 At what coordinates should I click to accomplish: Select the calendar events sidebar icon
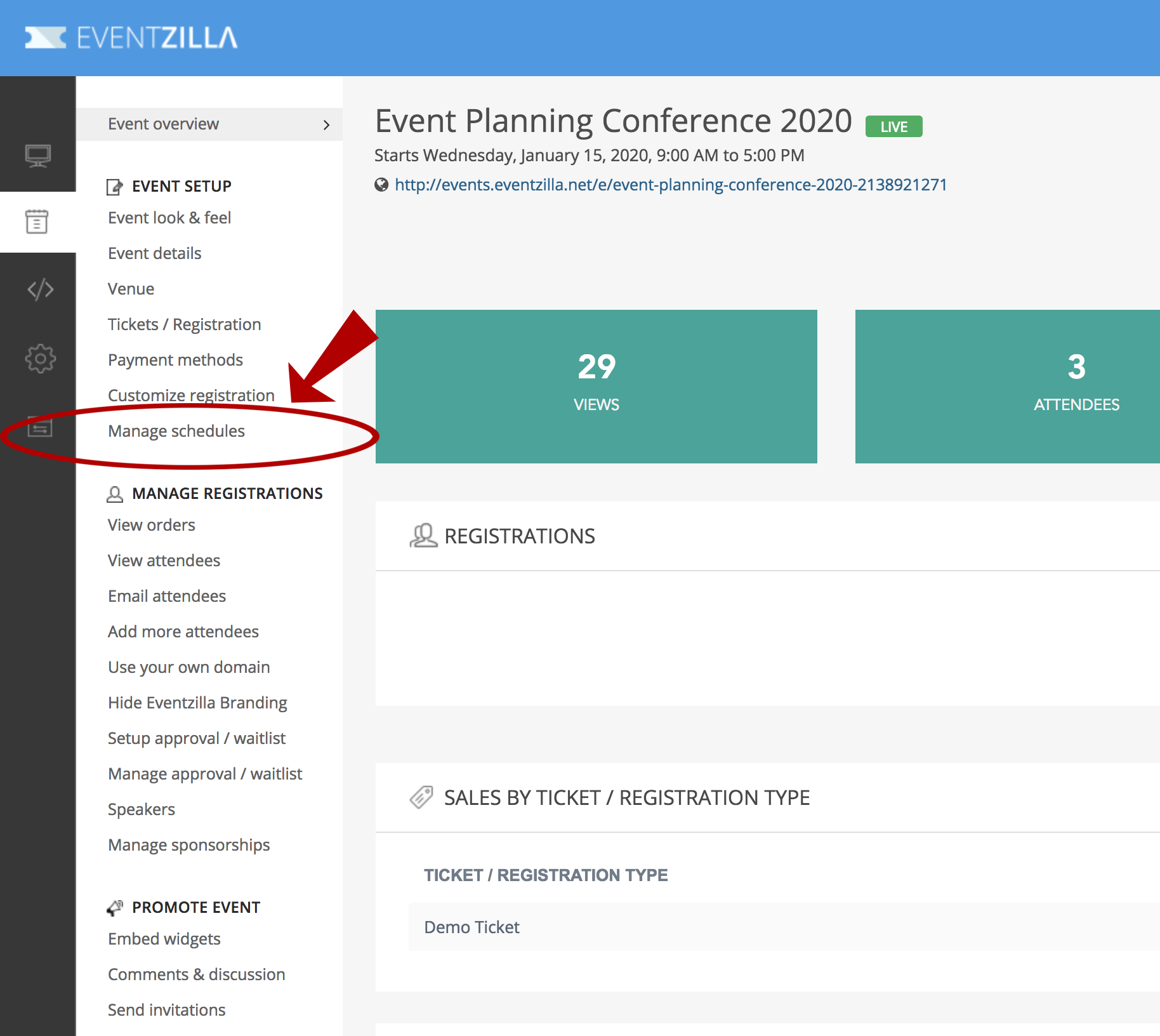37,222
